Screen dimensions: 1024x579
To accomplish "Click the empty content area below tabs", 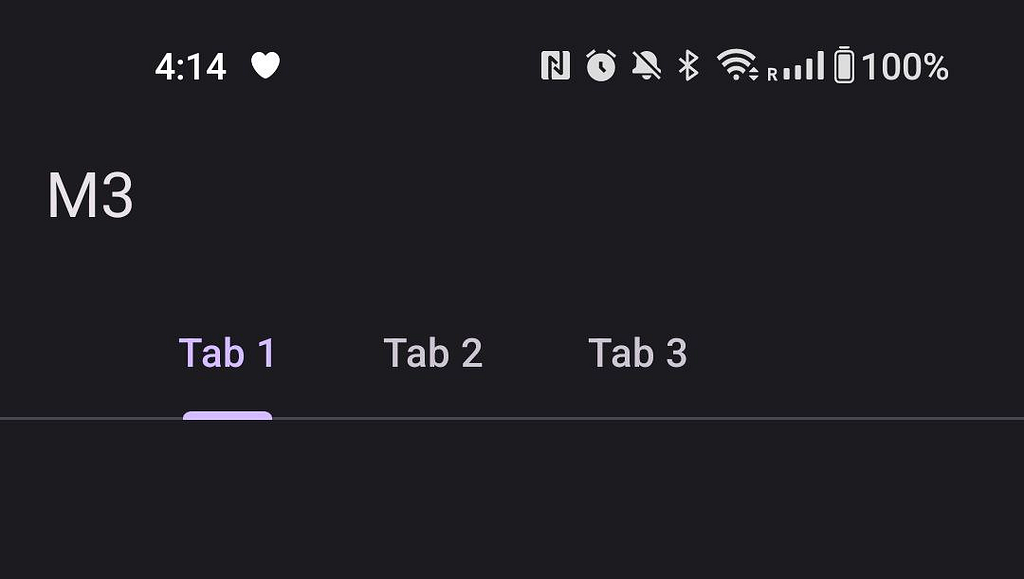I will click(x=512, y=500).
